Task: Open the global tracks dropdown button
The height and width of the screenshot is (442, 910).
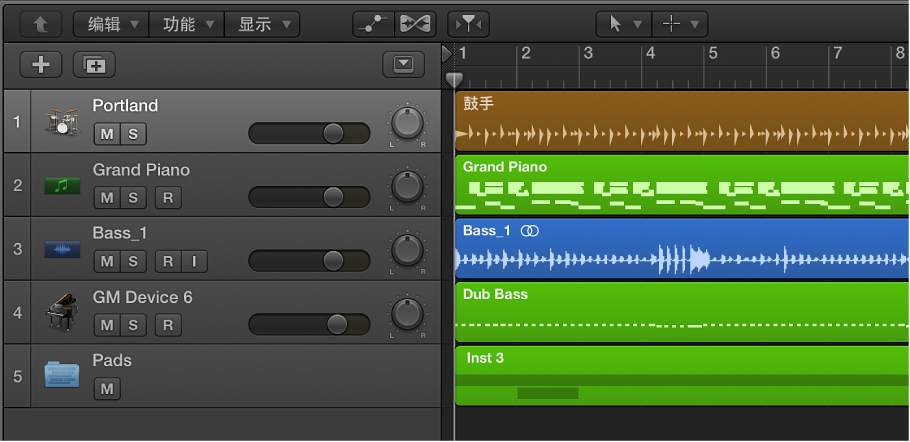Action: 403,65
